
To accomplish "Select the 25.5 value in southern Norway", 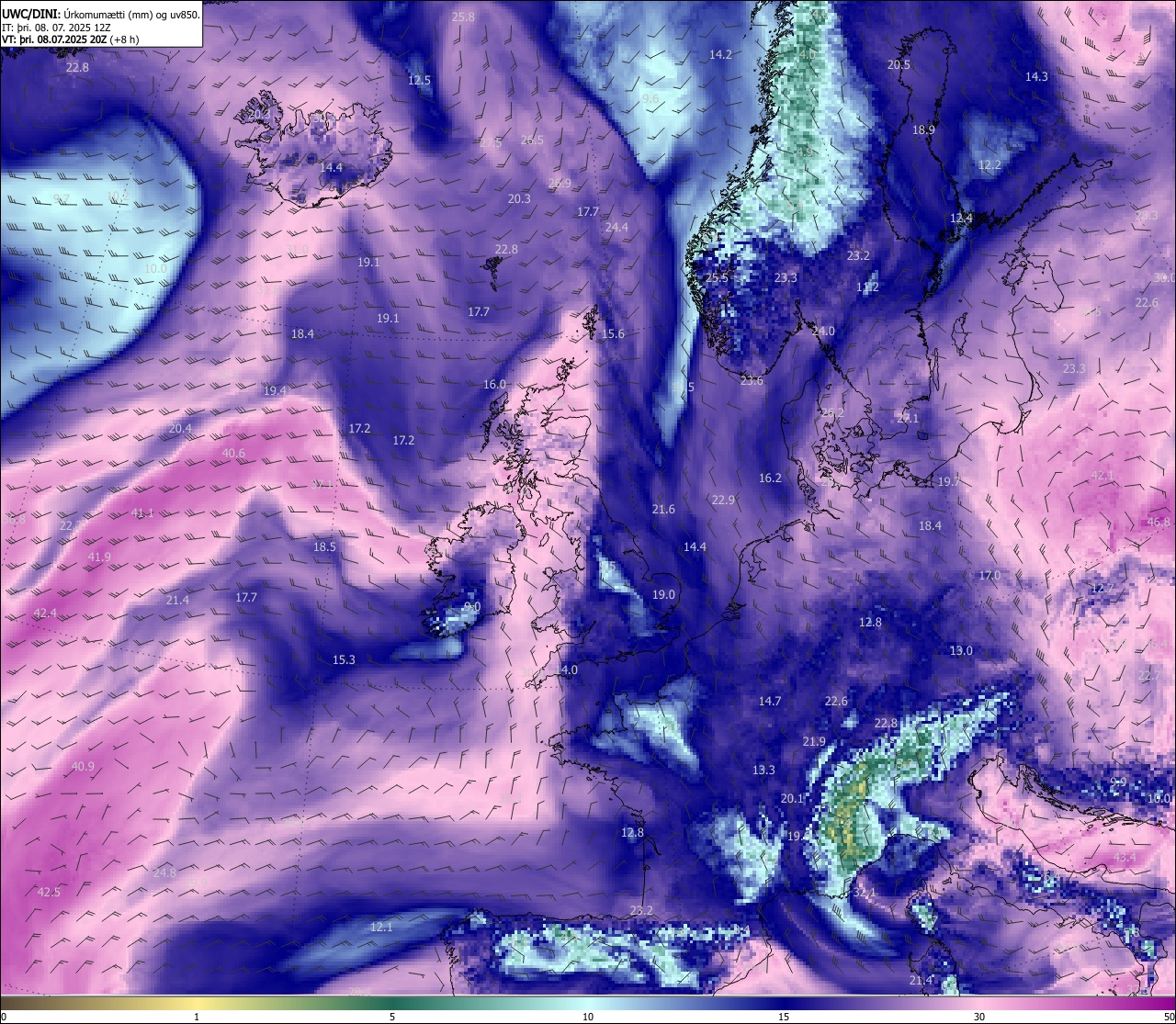I will tap(716, 277).
